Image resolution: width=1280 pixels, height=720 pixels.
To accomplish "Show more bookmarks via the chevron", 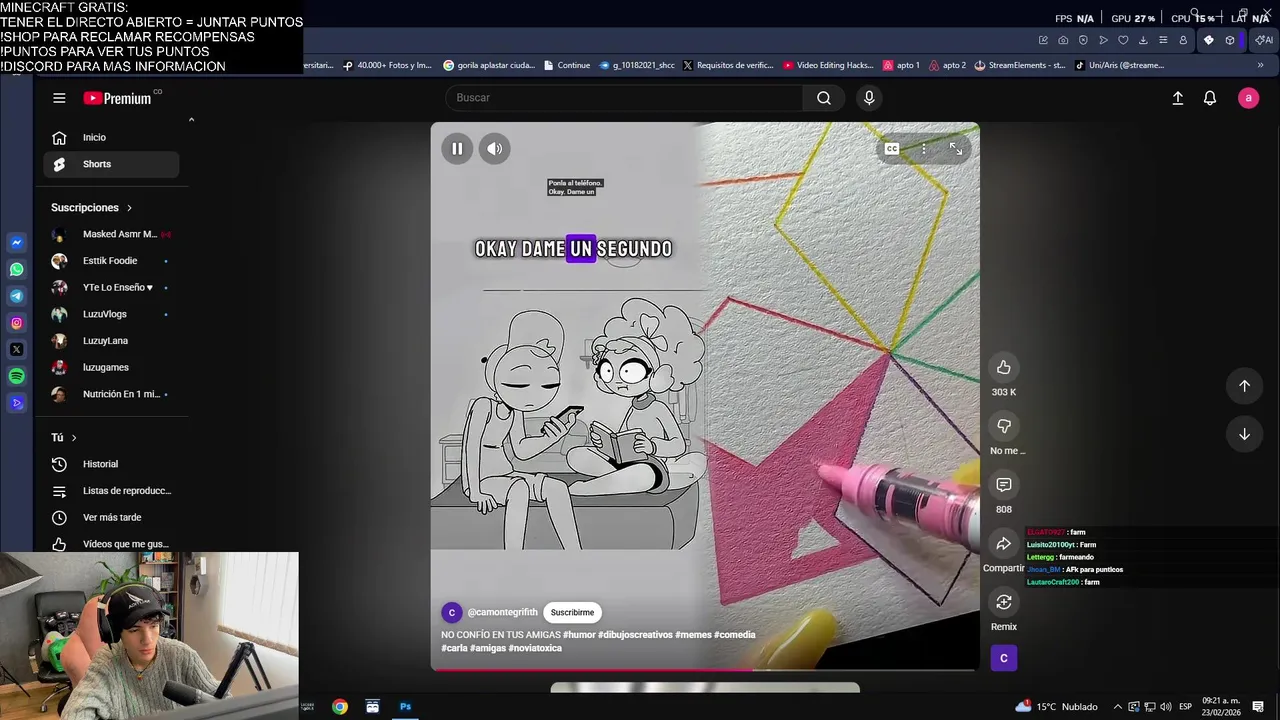I will [1260, 65].
